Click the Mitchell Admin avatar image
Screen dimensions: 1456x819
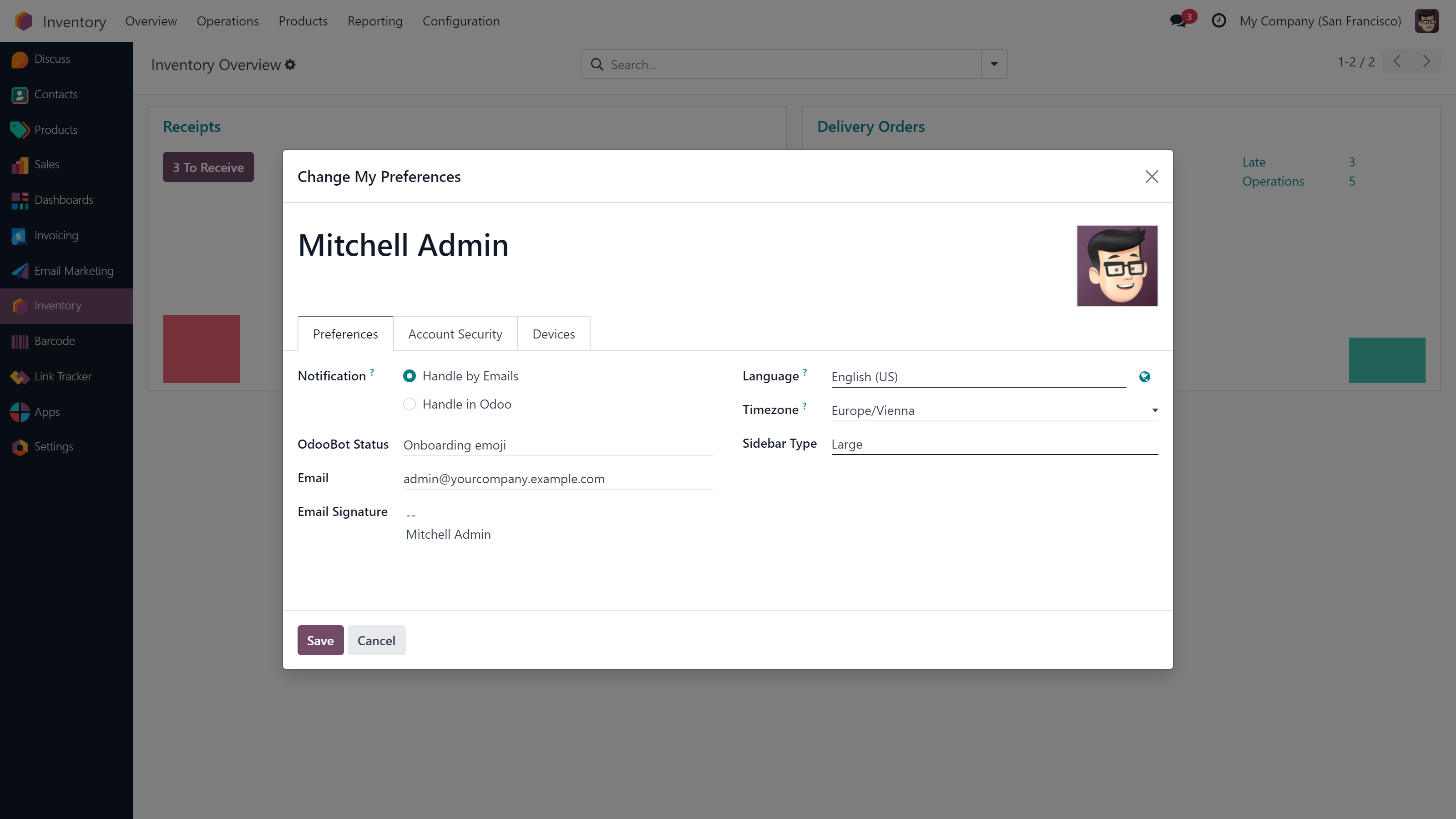(1116, 266)
